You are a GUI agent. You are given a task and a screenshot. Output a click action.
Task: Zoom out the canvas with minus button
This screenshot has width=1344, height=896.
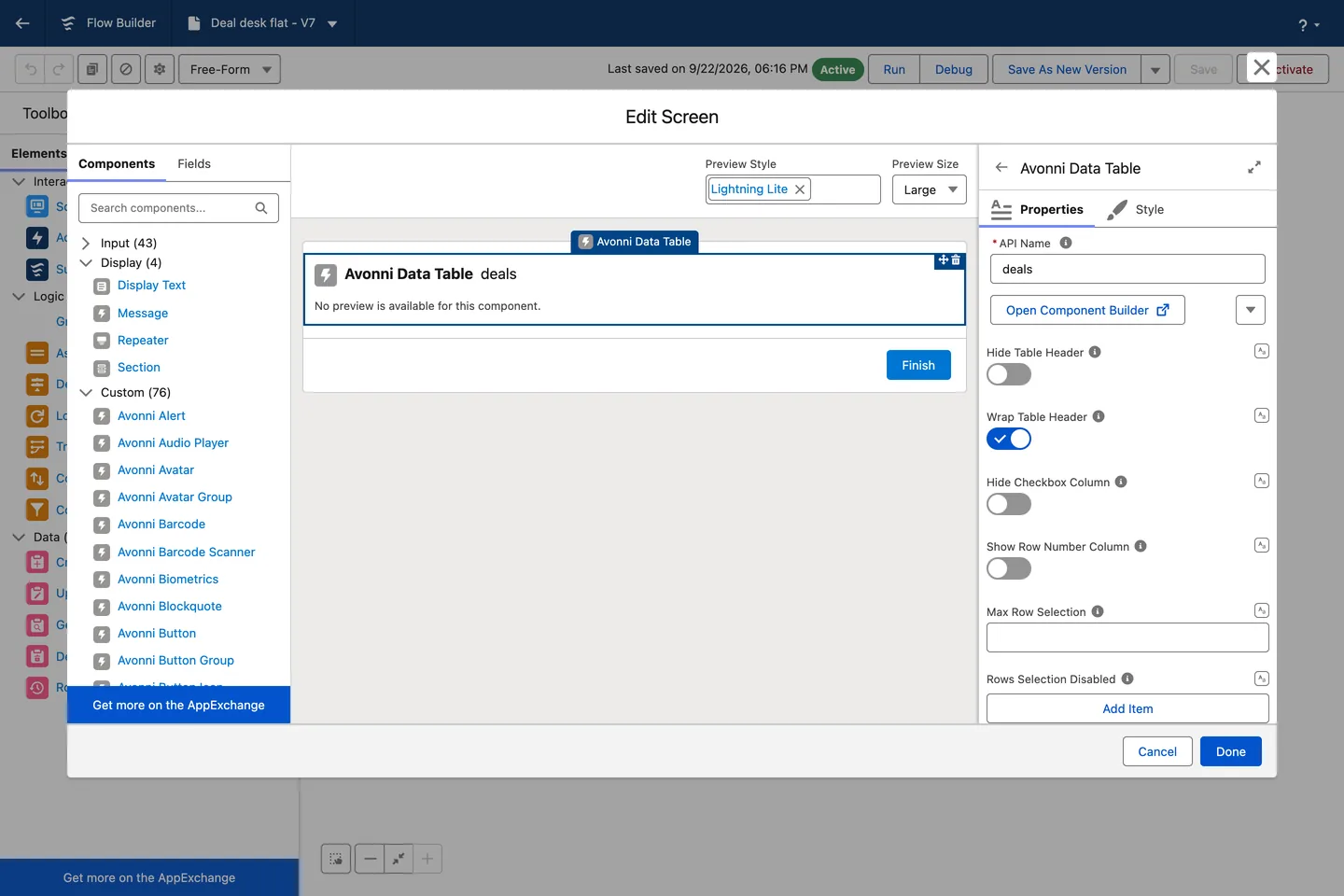click(370, 859)
